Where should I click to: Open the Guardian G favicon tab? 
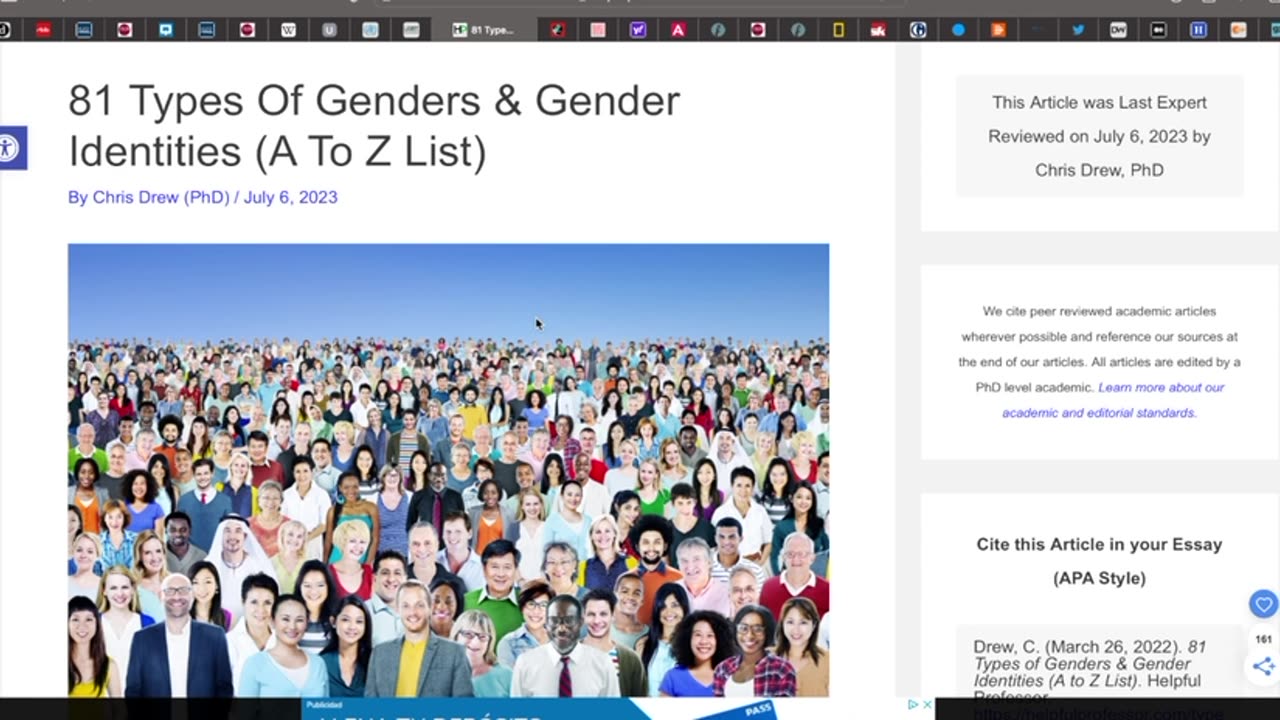918,30
